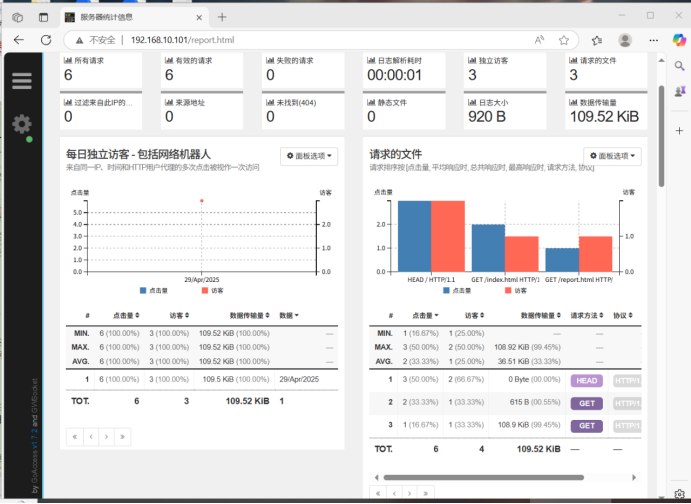
Task: Open the browser profile avatar
Action: point(625,40)
